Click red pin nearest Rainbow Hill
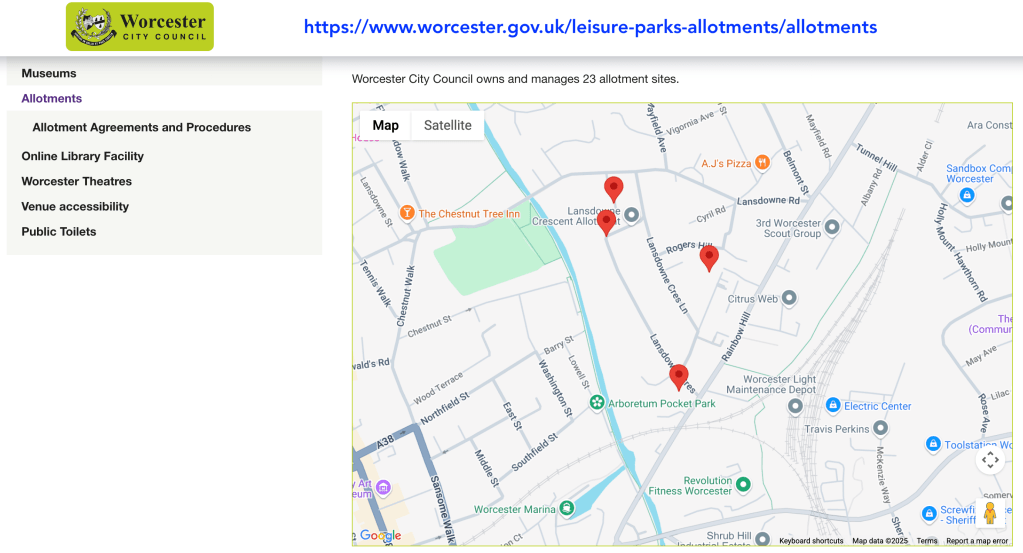The image size is (1023, 553). [x=679, y=377]
